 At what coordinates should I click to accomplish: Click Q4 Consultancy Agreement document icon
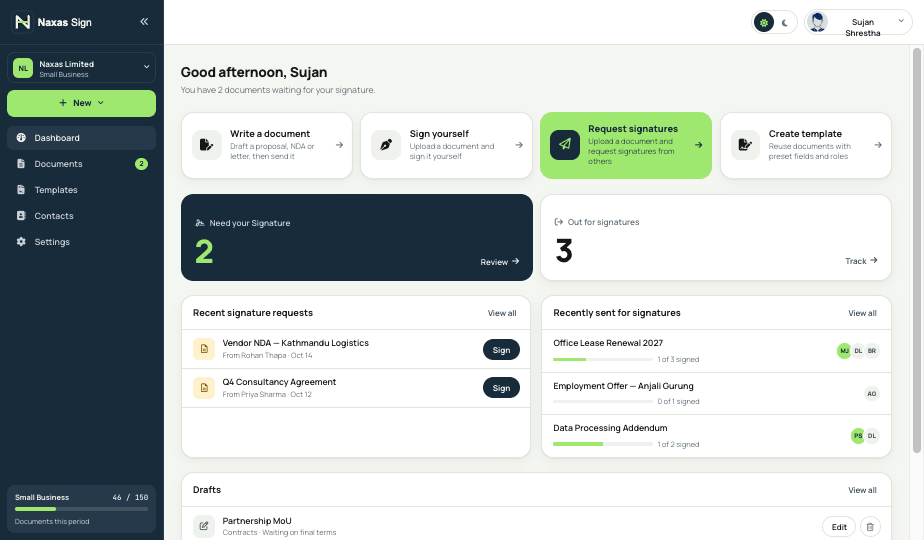tap(204, 388)
